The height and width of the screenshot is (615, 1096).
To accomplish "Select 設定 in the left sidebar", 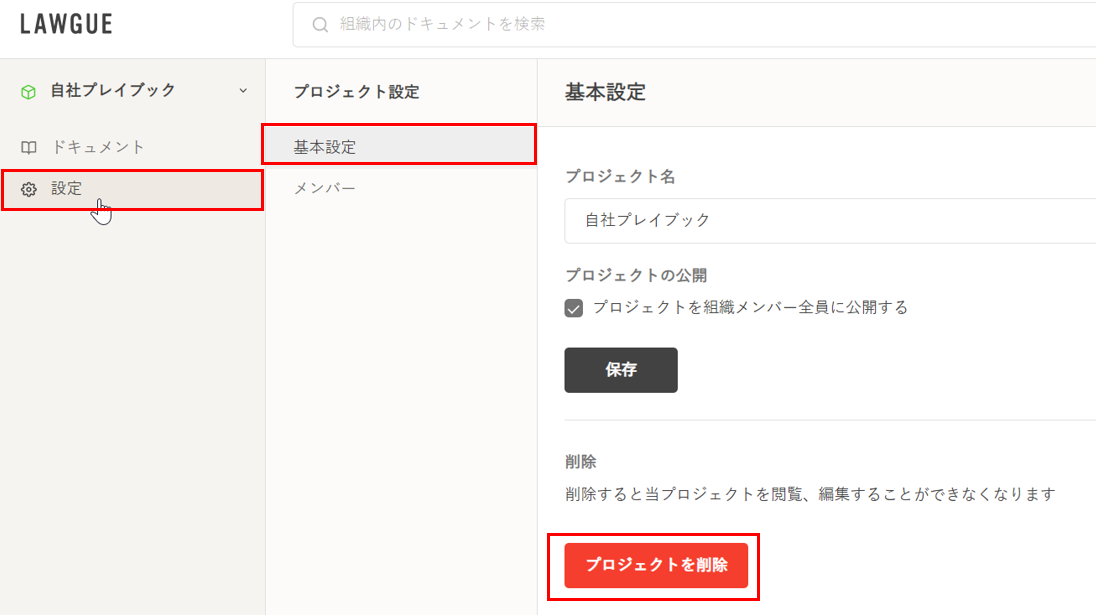I will coord(67,188).
